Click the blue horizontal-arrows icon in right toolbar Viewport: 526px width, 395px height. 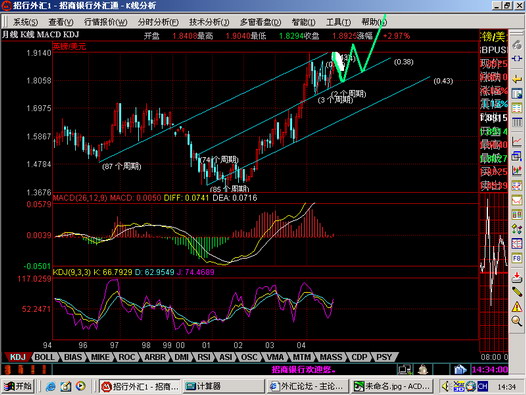[x=517, y=58]
